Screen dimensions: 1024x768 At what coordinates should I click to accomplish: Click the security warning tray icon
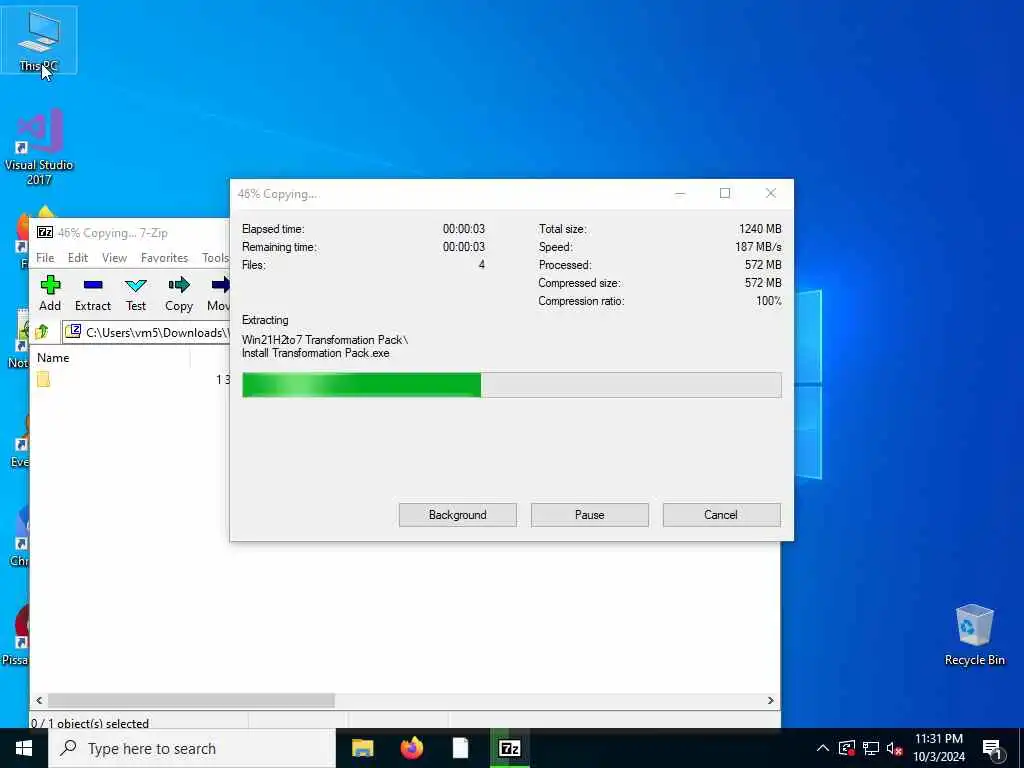click(846, 748)
